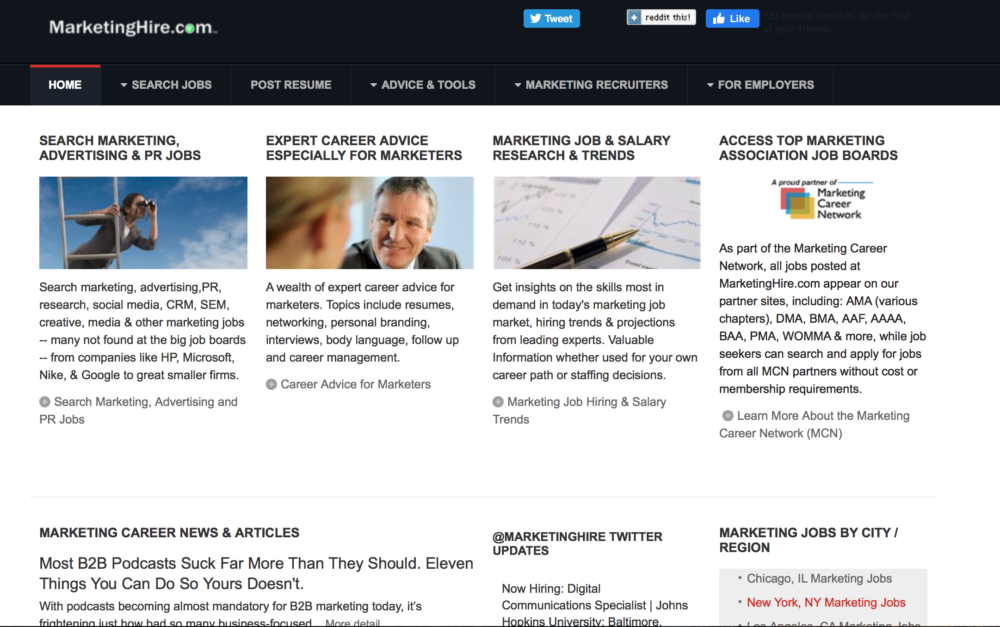Expand the FOR EMPLOYERS dropdown arrow

pos(710,85)
